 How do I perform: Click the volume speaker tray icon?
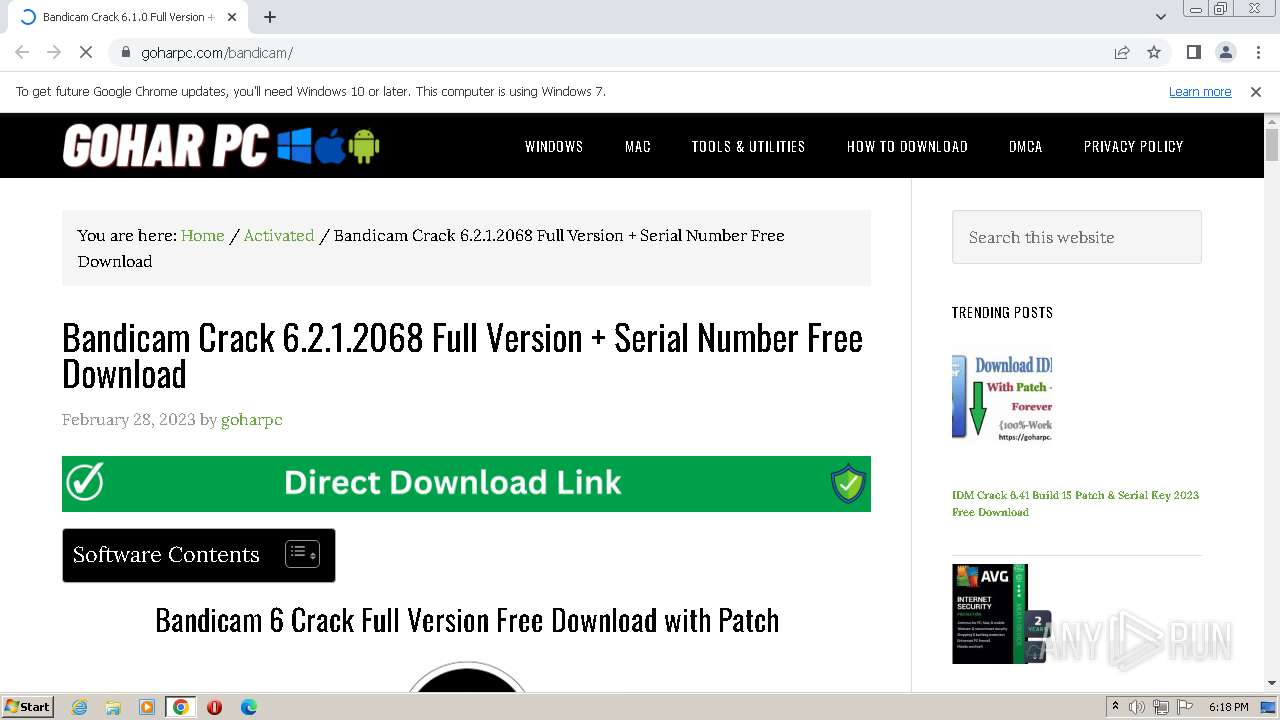click(x=1137, y=707)
